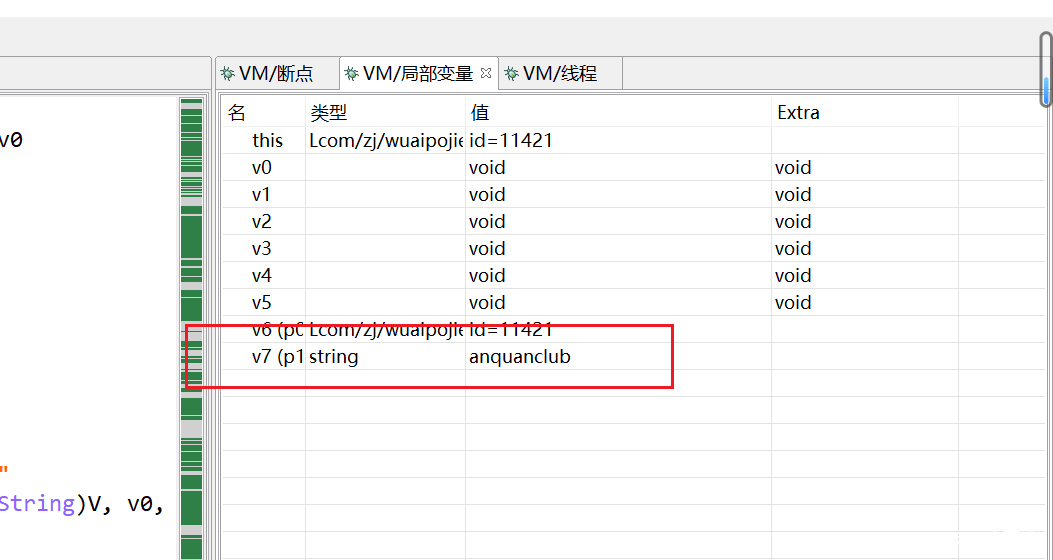Click the green overview ruler strip
This screenshot has width=1053, height=560.
coord(190,300)
